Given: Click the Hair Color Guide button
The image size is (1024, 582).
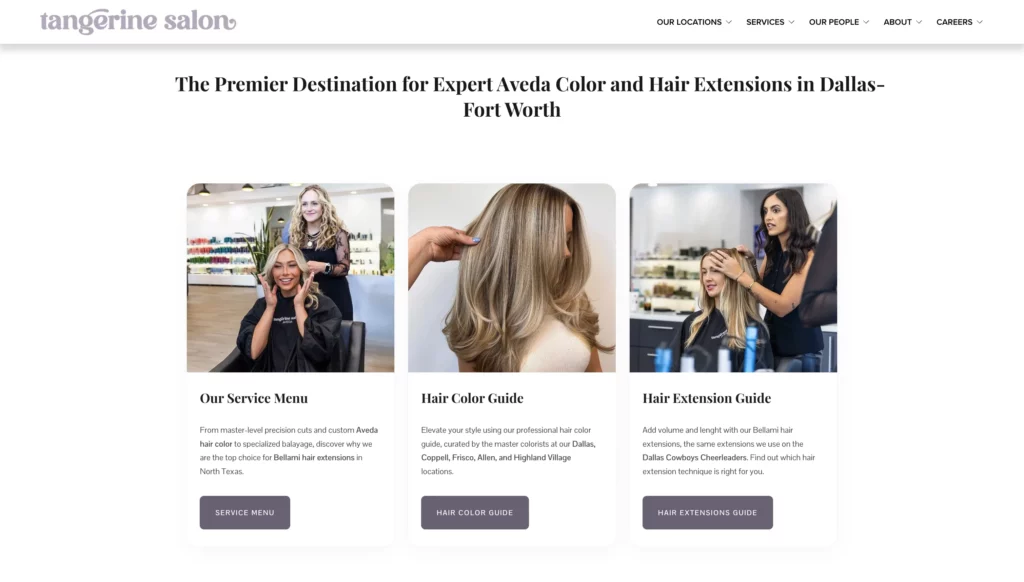Looking at the screenshot, I should (475, 513).
